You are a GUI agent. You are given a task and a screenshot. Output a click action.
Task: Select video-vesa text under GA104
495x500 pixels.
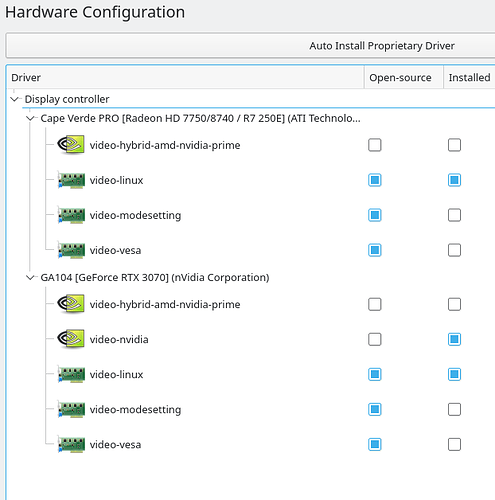115,445
